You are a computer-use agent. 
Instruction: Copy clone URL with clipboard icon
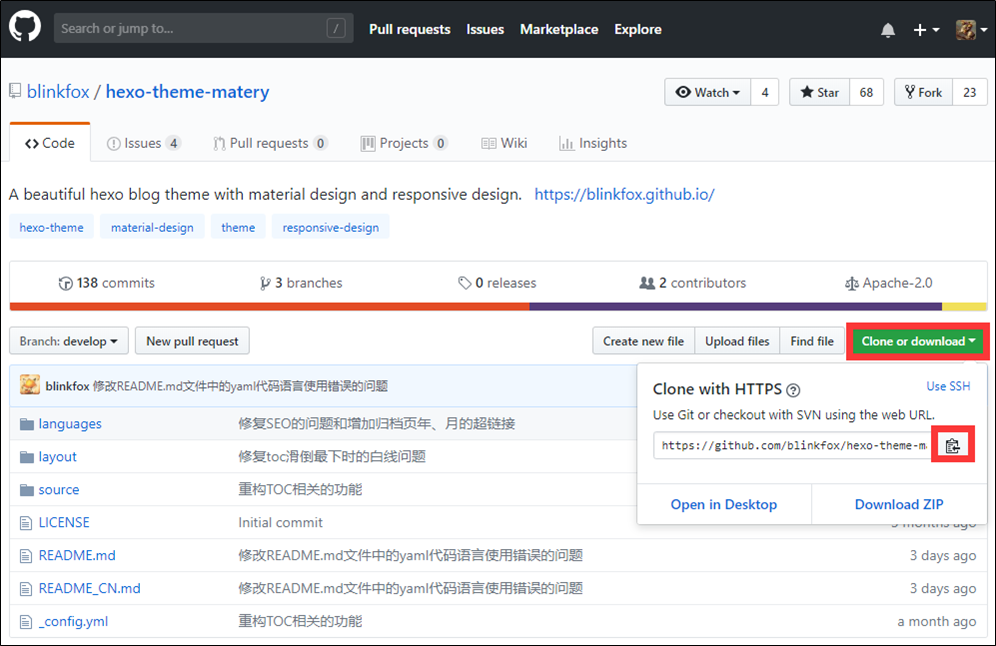(953, 445)
